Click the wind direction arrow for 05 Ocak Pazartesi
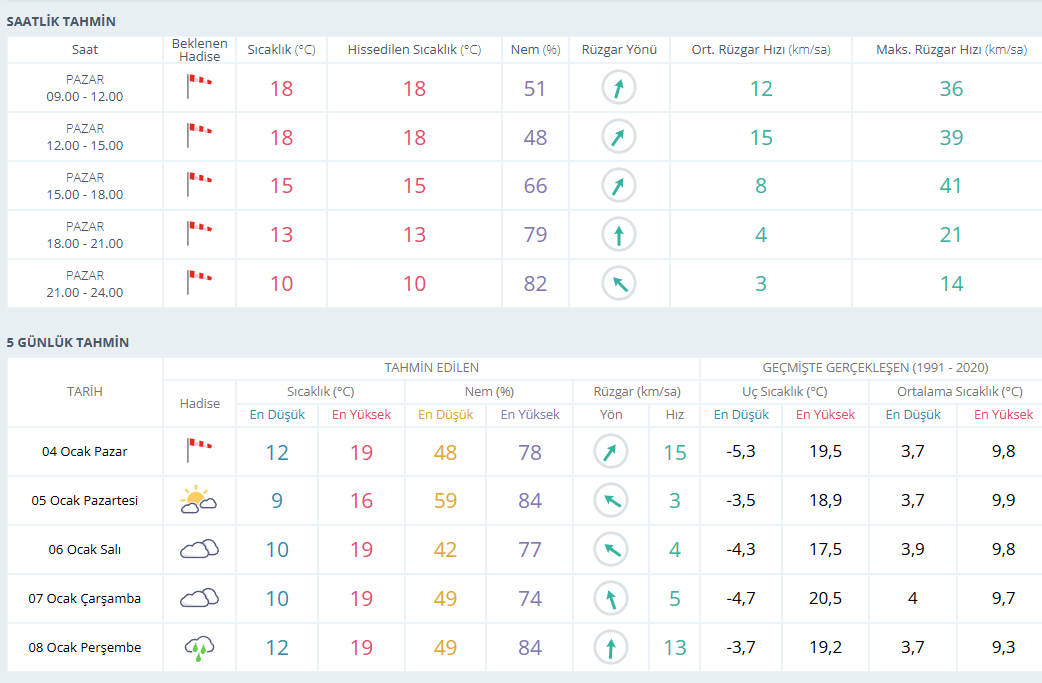 (x=611, y=500)
